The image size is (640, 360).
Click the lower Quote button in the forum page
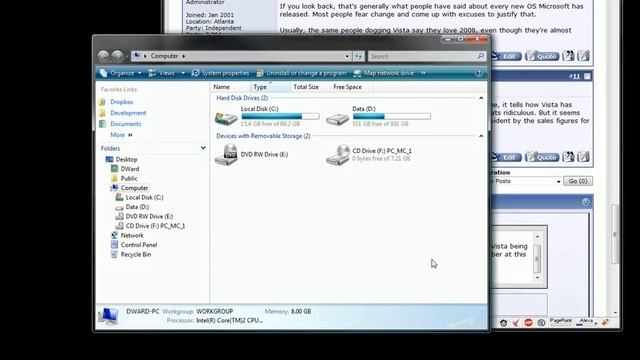click(x=542, y=157)
